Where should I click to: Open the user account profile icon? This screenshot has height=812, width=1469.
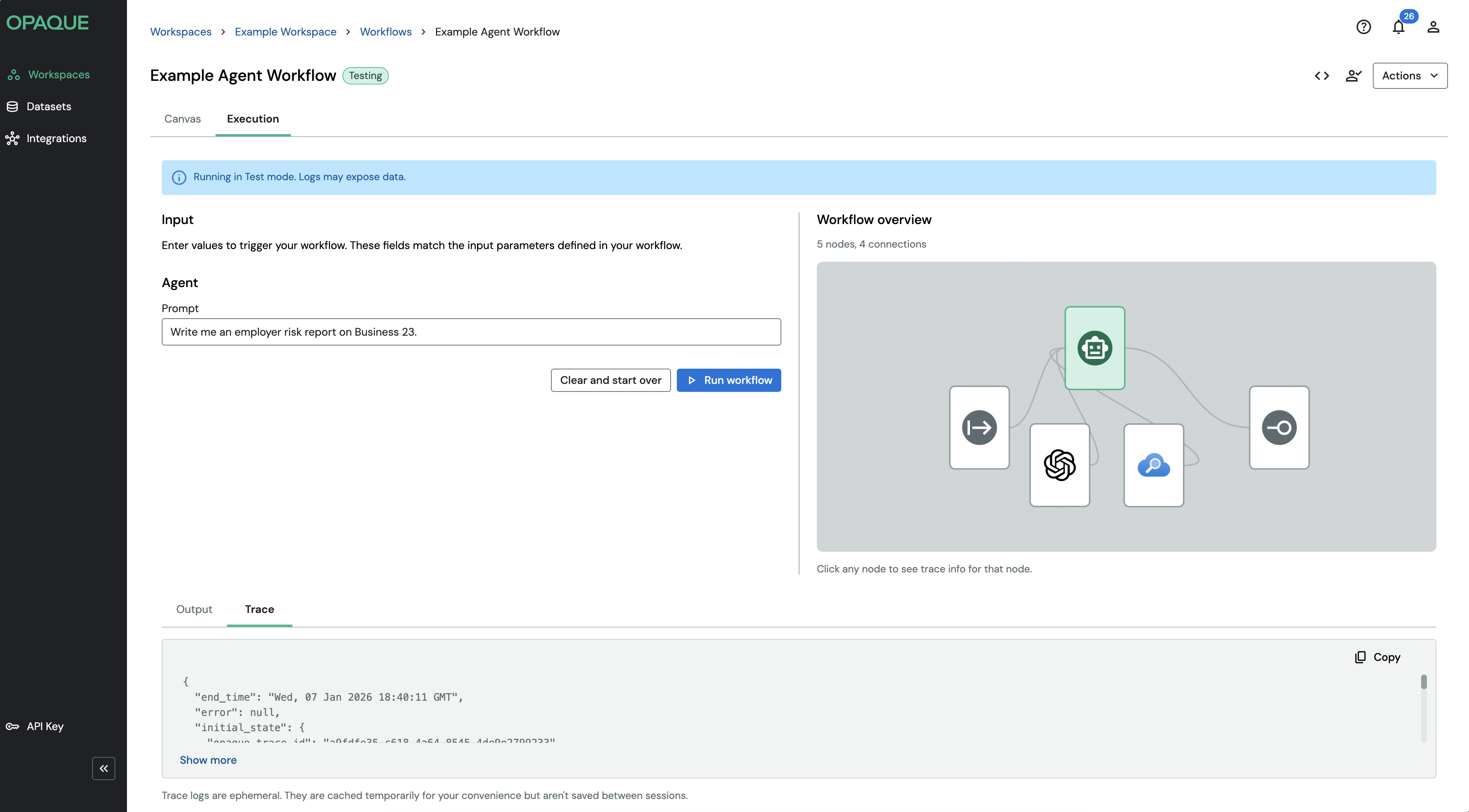pos(1432,27)
